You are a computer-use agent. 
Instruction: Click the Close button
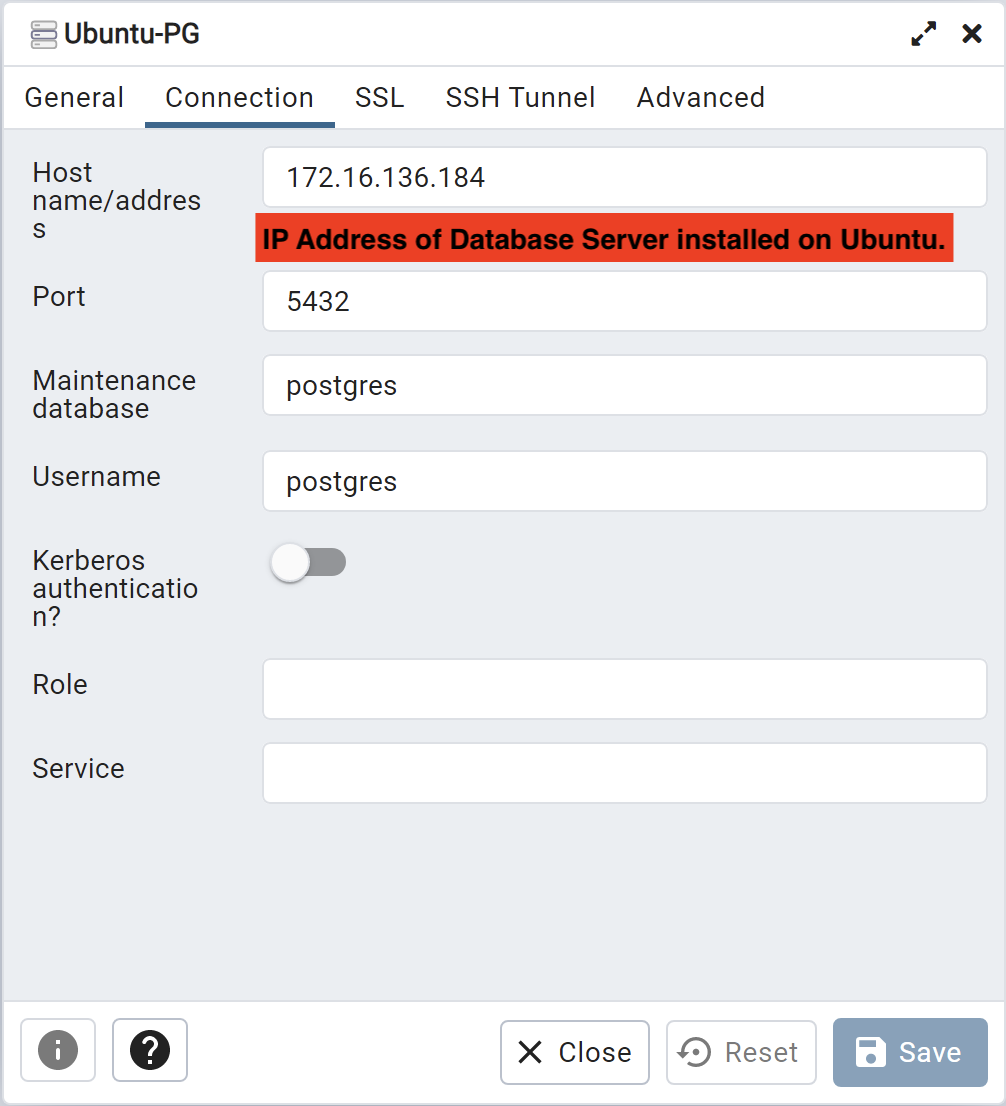tap(575, 1052)
